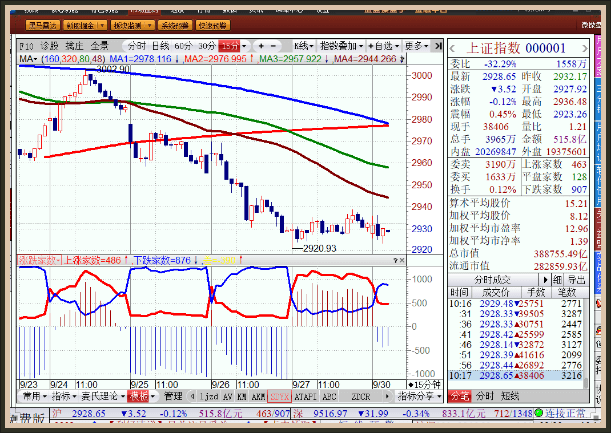Click green 连接正常 connection status icon
611x433 pixels.
point(539,413)
